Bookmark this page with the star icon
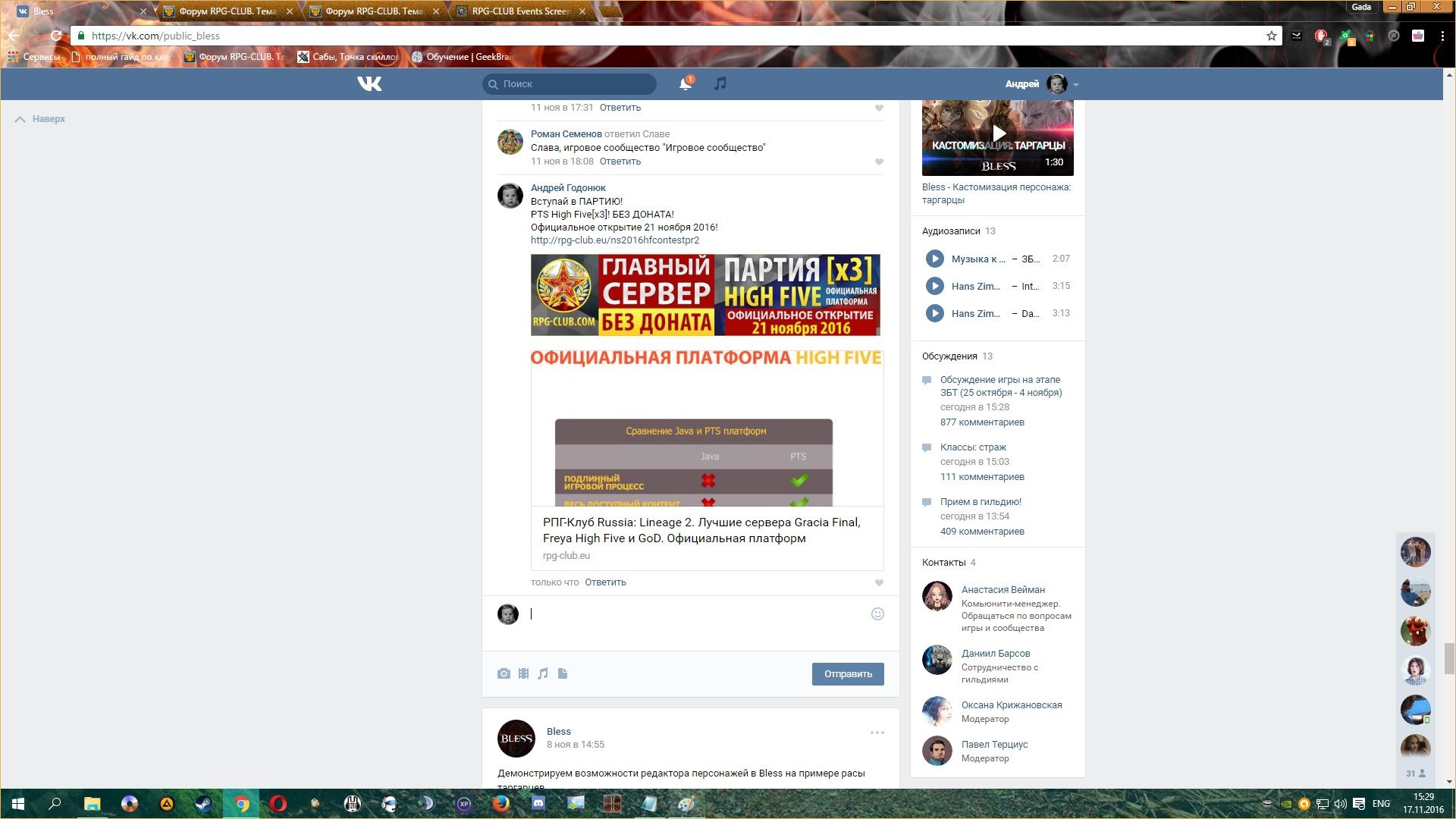Screen dimensions: 1456x819 tap(1272, 36)
